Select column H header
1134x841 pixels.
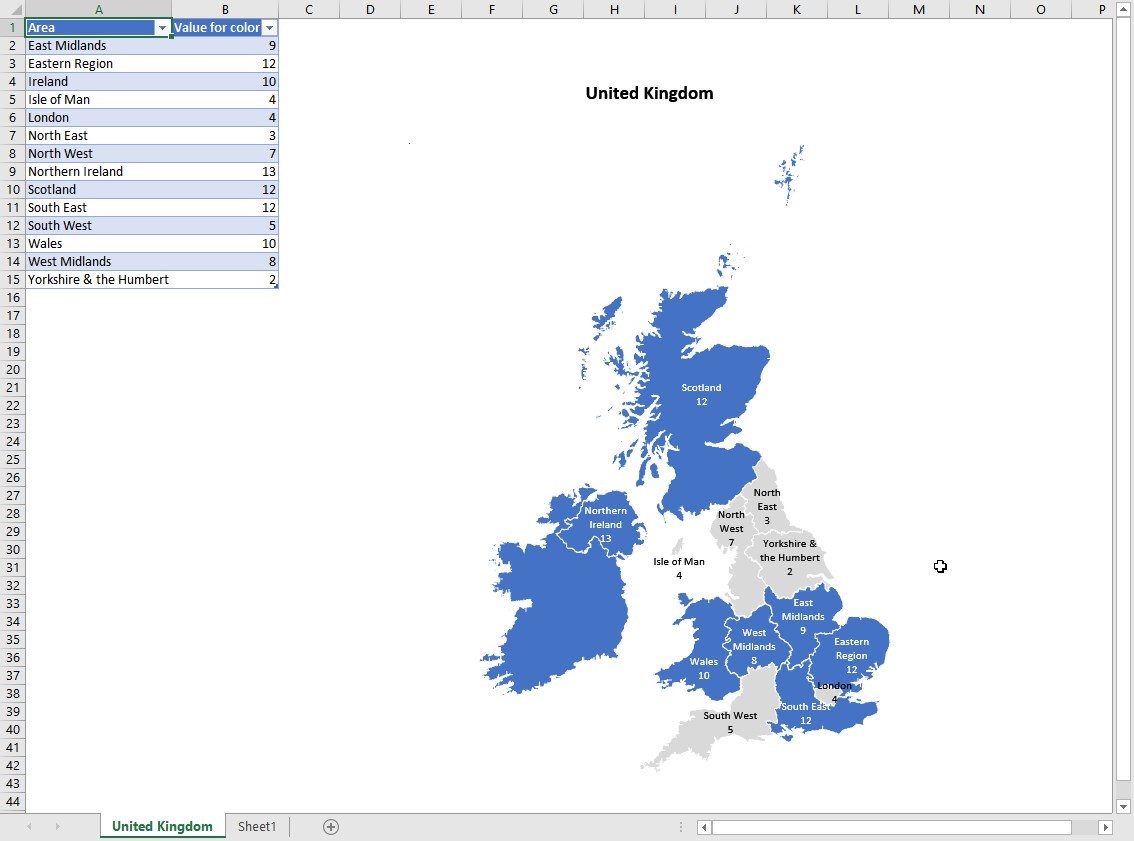coord(614,9)
